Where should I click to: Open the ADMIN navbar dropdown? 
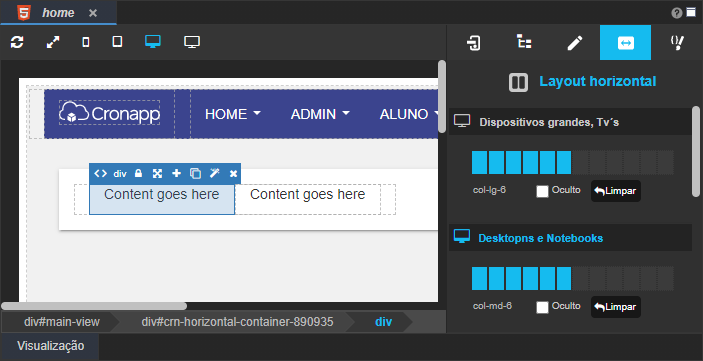pos(320,114)
